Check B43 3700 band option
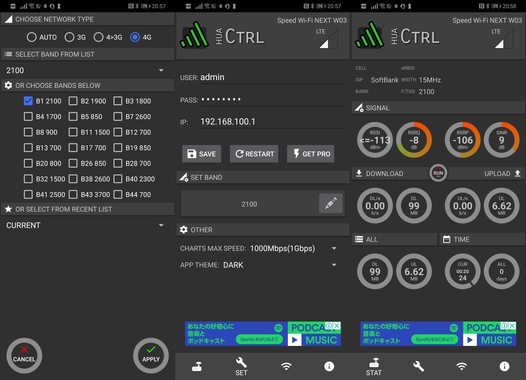The width and height of the screenshot is (526, 380). click(73, 194)
